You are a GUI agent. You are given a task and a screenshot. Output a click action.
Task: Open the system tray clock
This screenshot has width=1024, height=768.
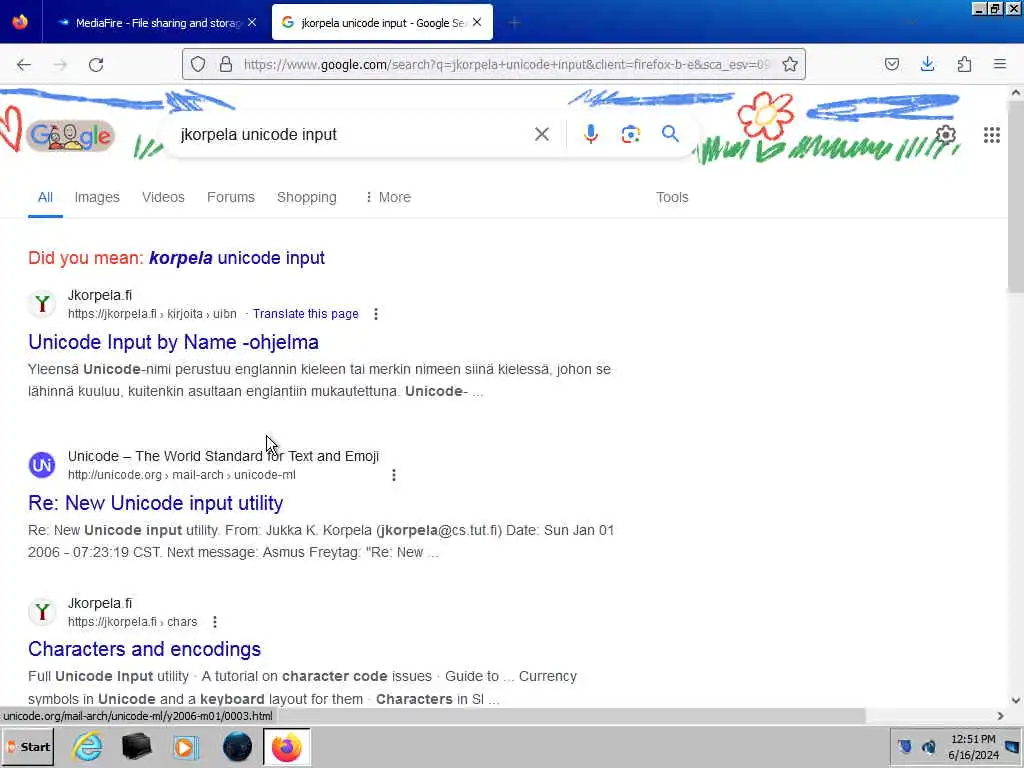(x=973, y=746)
